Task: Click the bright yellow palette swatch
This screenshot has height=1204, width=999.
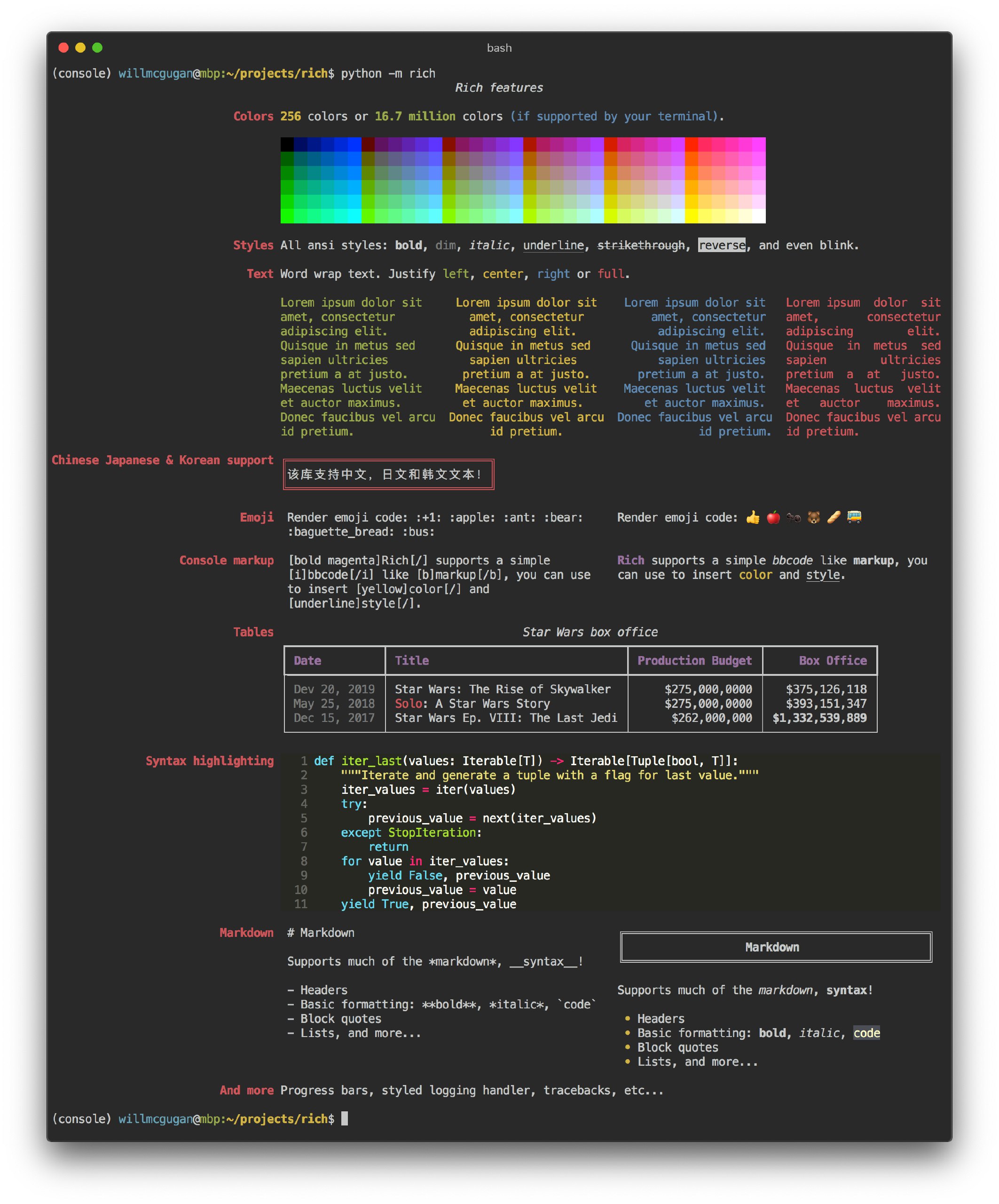Action: (691, 216)
